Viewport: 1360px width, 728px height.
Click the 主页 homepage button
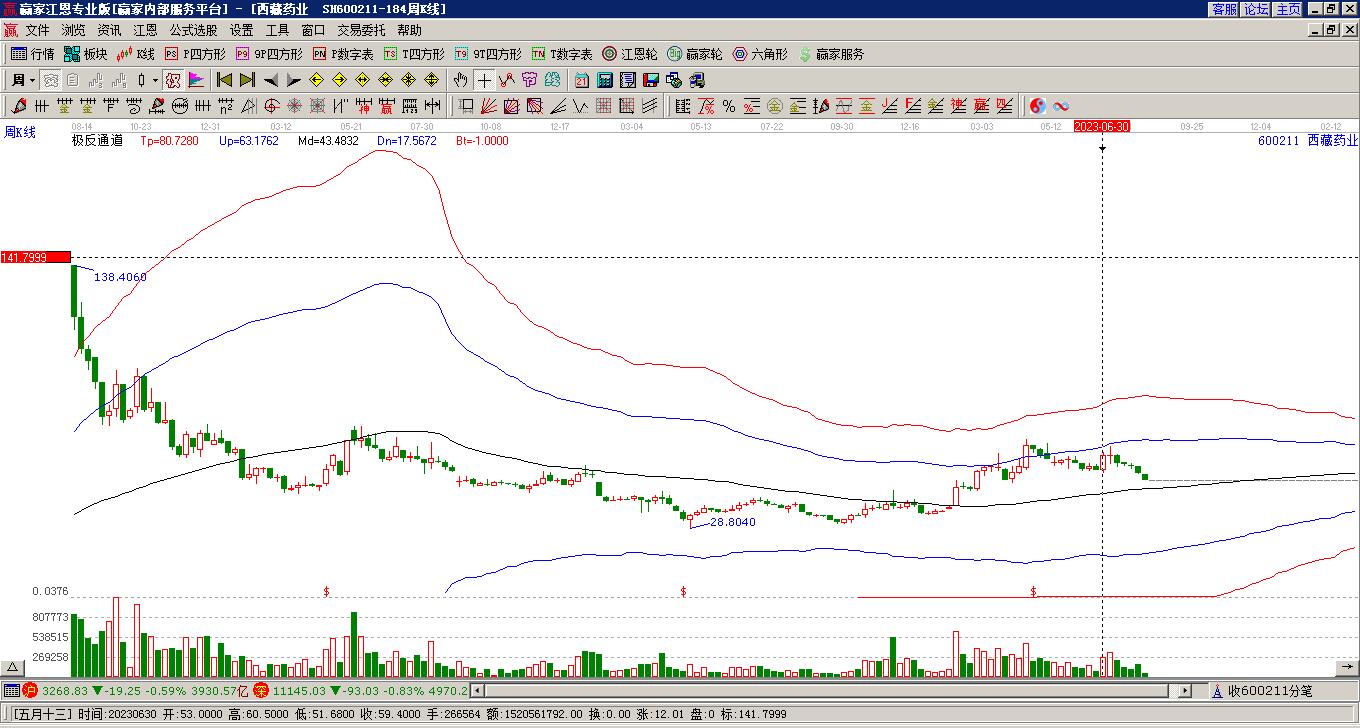tap(1288, 9)
